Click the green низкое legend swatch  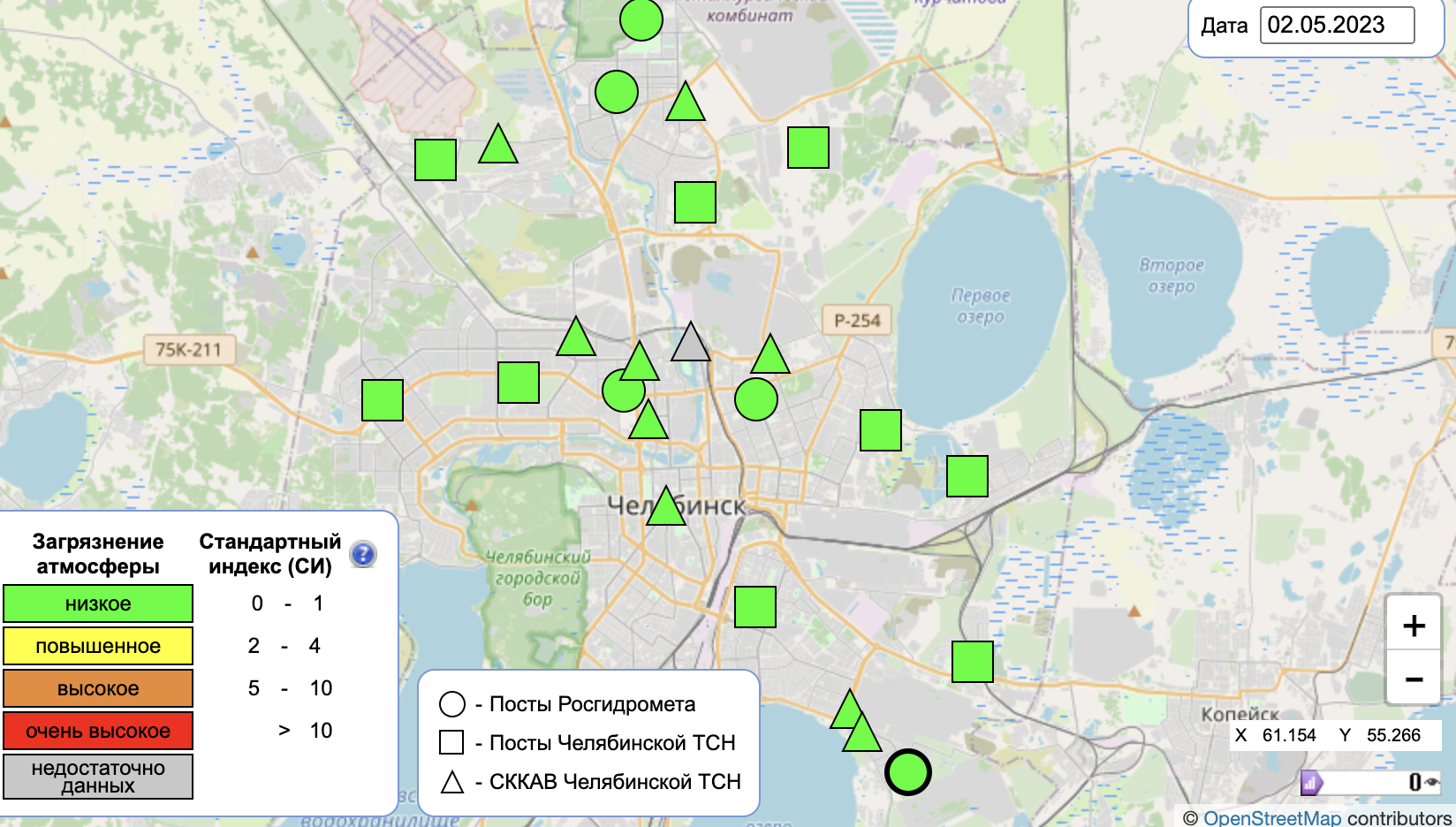pyautogui.click(x=98, y=603)
